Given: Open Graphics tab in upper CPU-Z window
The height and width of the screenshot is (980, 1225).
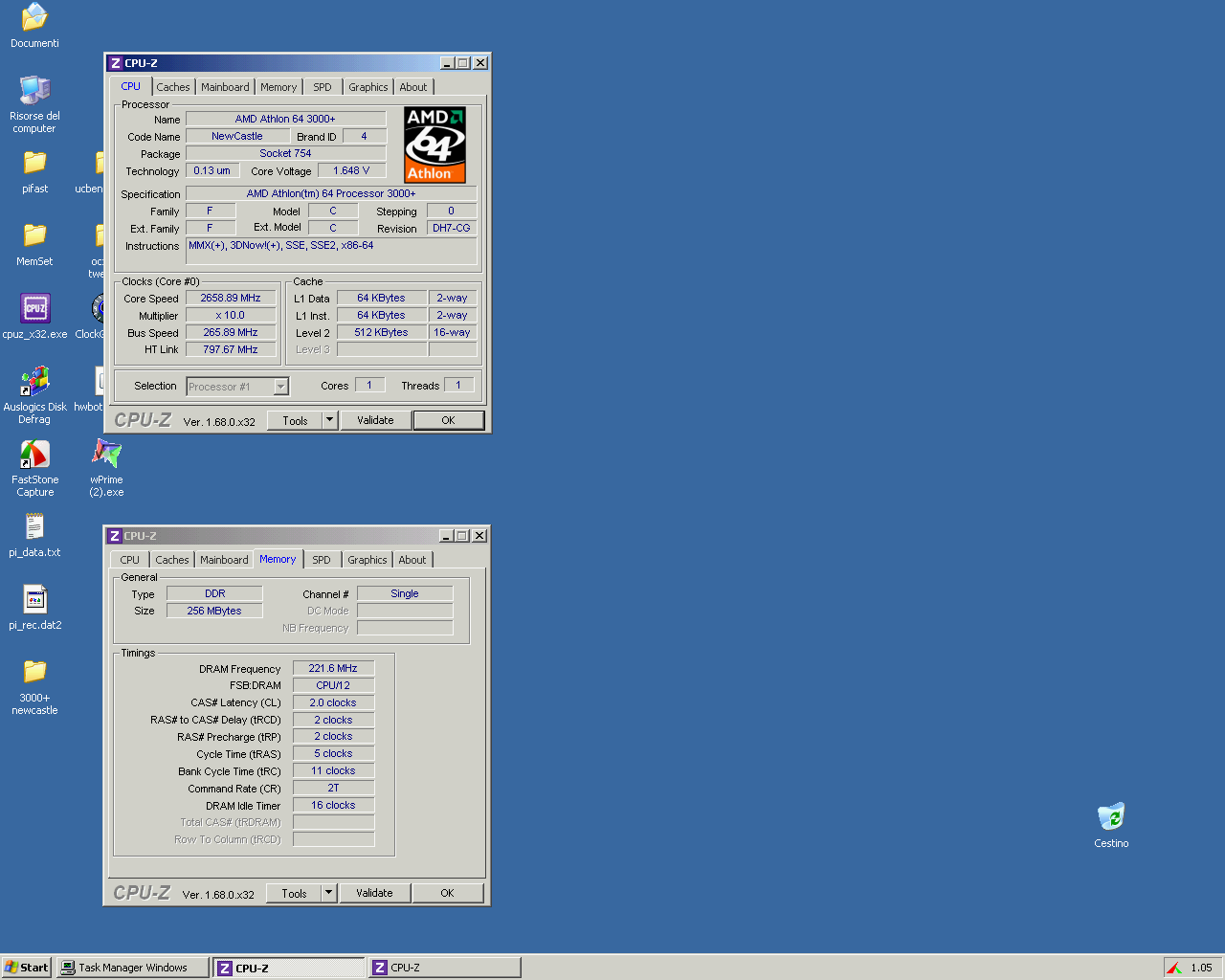Looking at the screenshot, I should (x=368, y=87).
